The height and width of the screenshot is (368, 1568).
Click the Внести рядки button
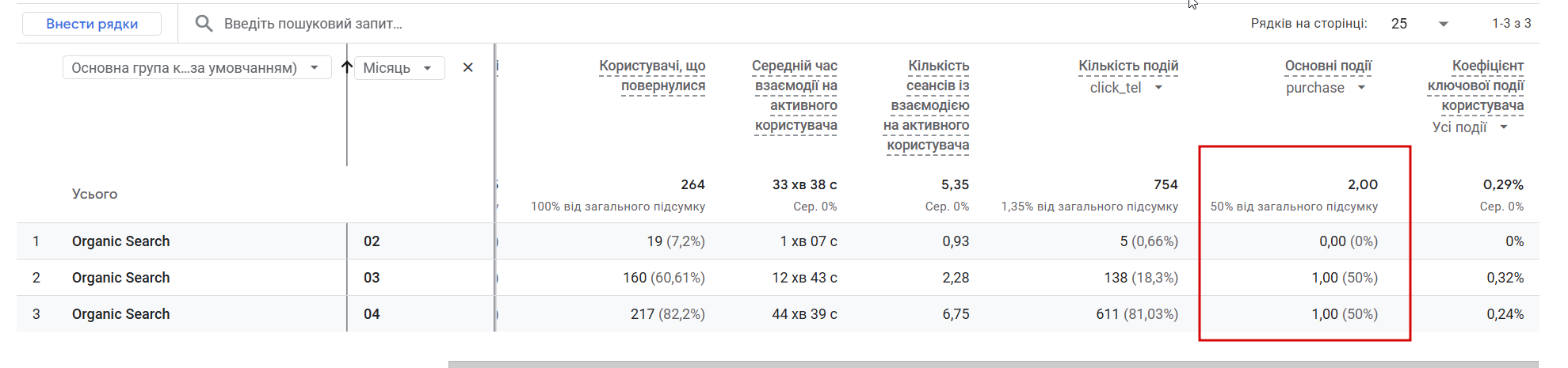click(x=92, y=24)
